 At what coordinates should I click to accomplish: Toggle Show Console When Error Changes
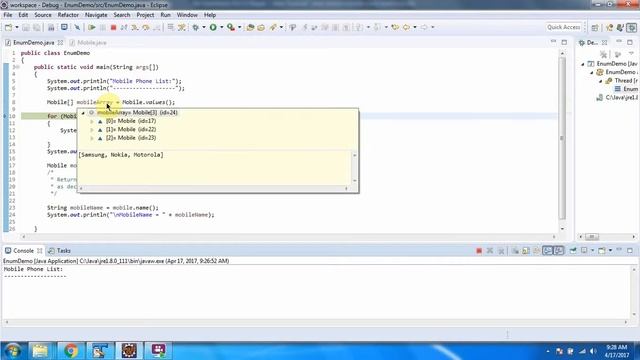(558, 251)
